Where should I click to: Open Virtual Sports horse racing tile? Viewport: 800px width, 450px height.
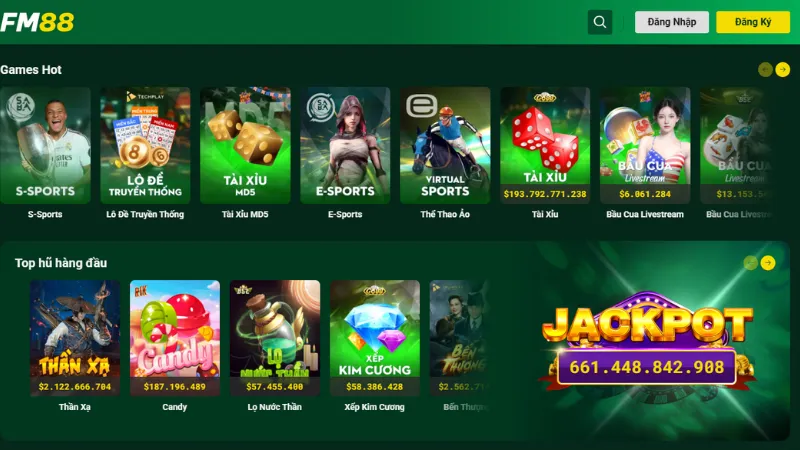445,145
